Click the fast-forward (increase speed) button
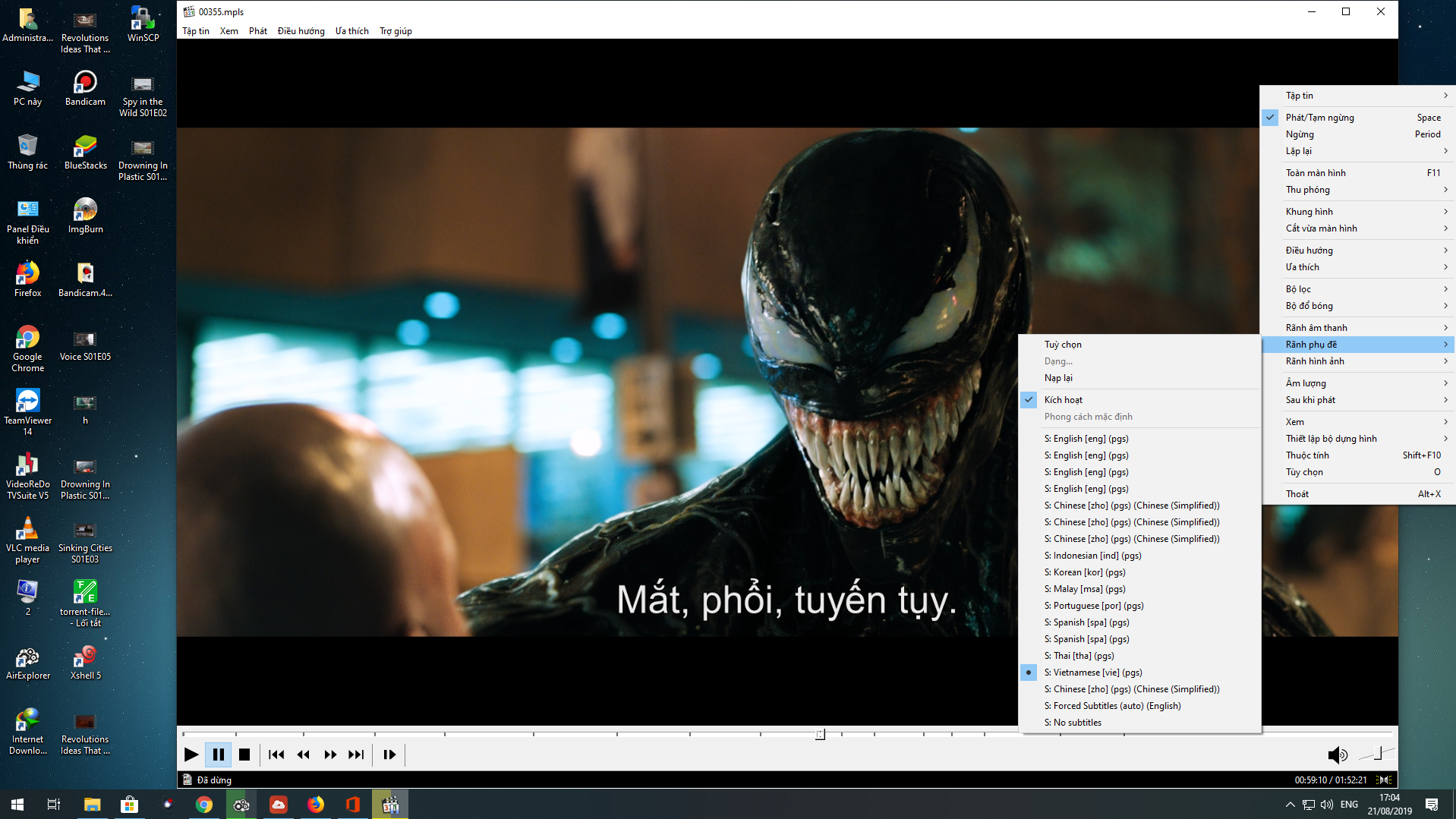The image size is (1456, 819). pyautogui.click(x=330, y=754)
